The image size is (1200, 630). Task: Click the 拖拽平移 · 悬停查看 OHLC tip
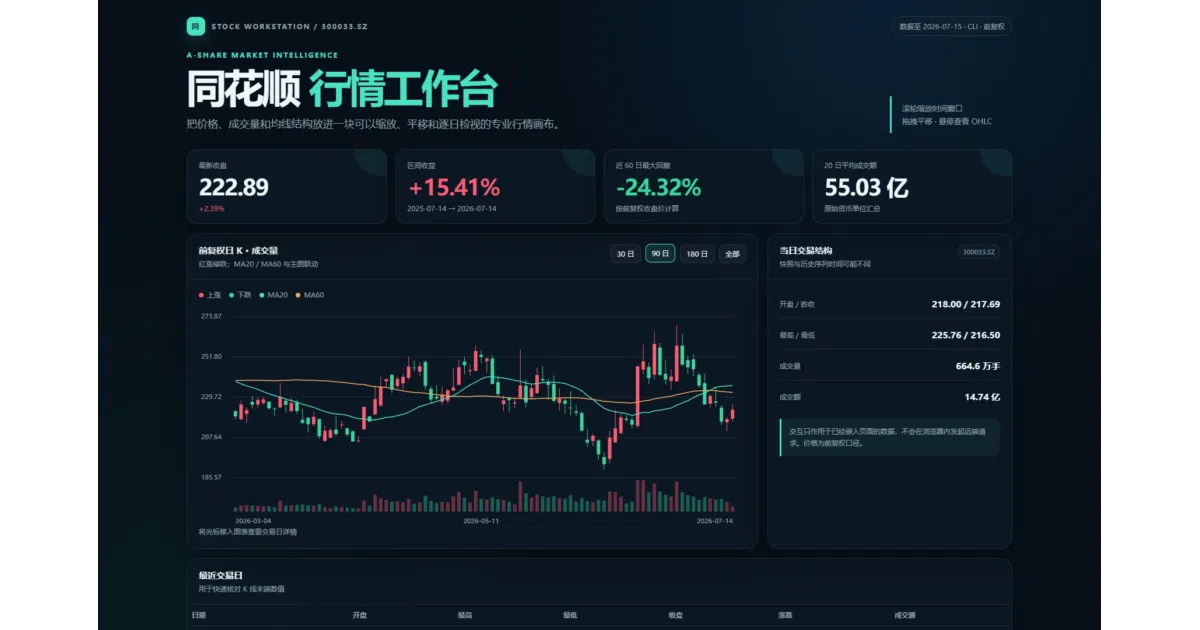pyautogui.click(x=947, y=121)
